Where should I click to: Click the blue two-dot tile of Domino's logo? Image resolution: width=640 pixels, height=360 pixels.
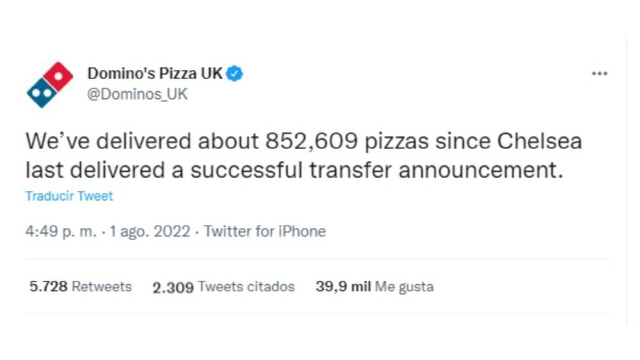pos(42,93)
